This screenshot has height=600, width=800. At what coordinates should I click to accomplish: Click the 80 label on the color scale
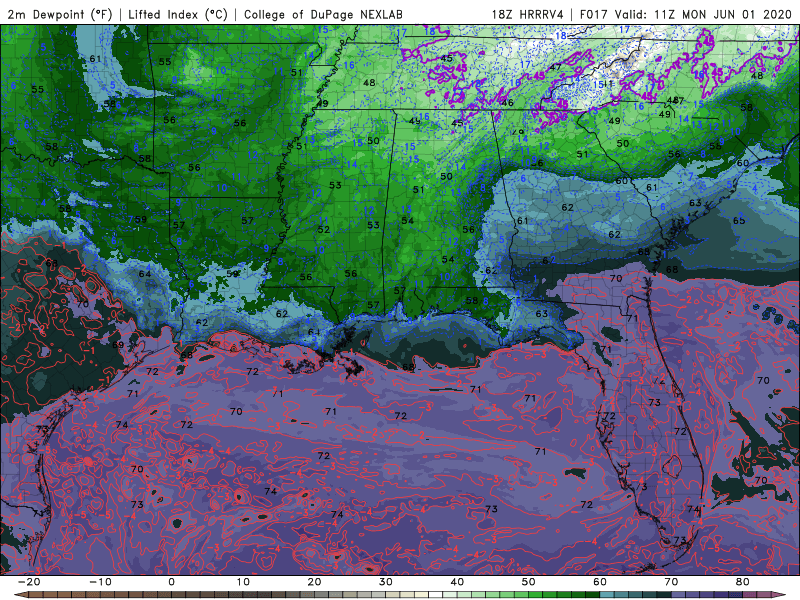[743, 582]
